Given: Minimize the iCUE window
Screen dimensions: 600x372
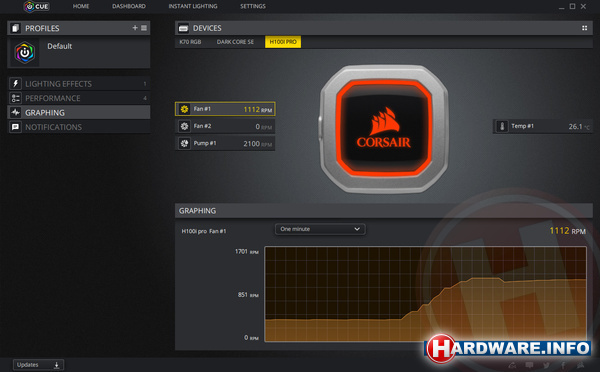Looking at the screenshot, I should (561, 7).
